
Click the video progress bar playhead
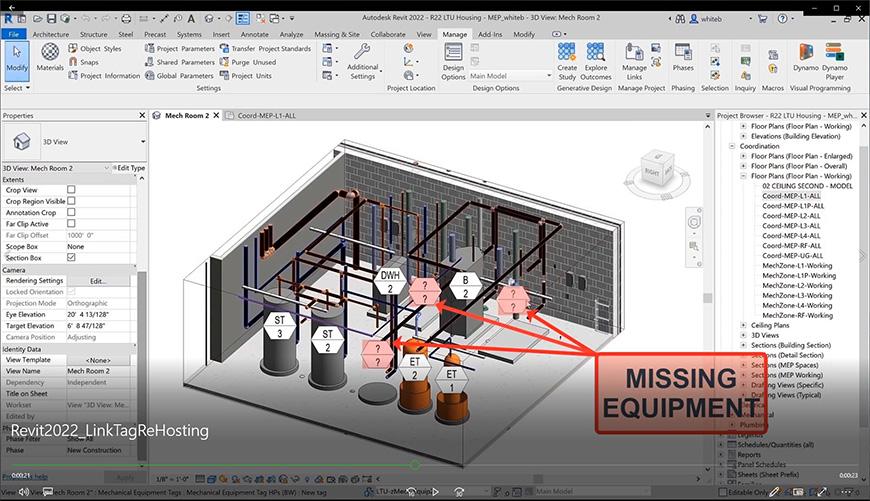pos(414,465)
